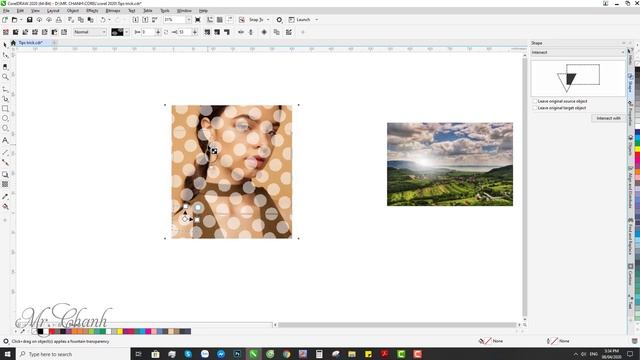
Task: Select the Shape edit tool
Action: click(5, 55)
